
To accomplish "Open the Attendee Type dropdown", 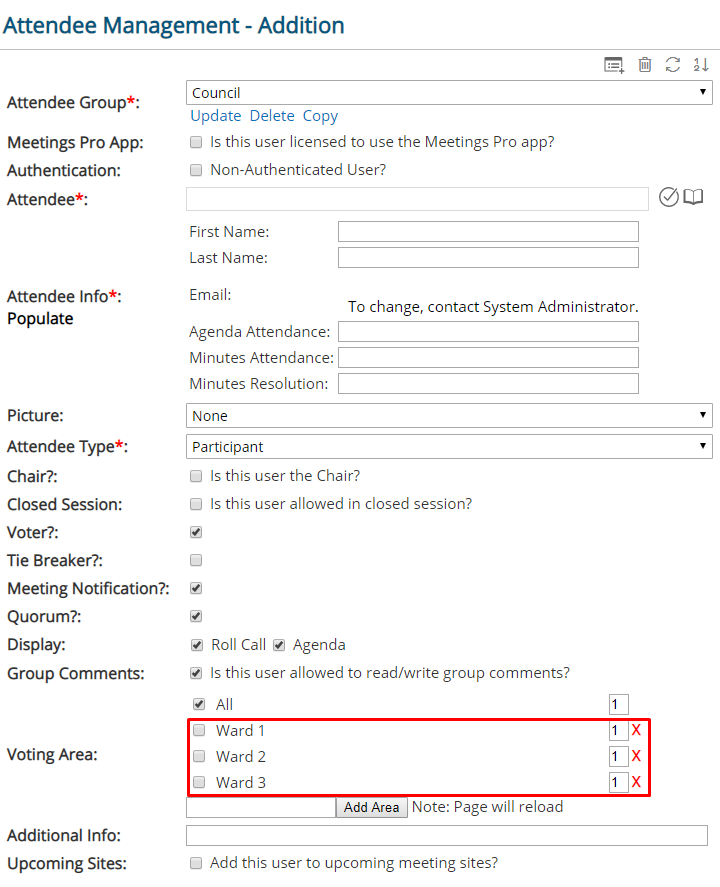I will pyautogui.click(x=449, y=447).
